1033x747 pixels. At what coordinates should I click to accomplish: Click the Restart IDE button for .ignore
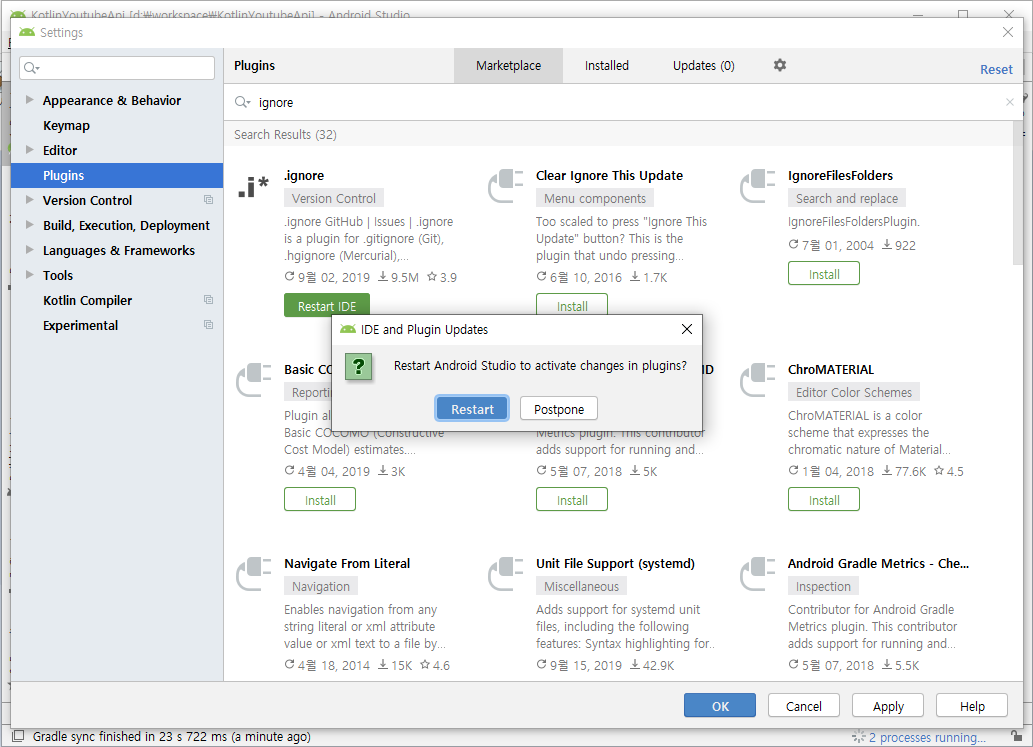click(x=327, y=306)
